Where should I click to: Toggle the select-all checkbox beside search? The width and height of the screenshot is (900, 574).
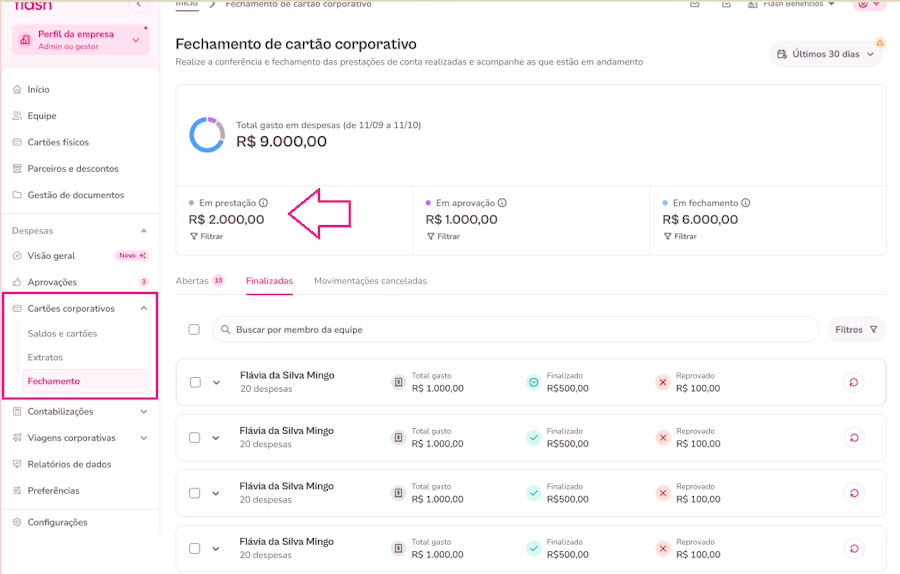point(194,329)
